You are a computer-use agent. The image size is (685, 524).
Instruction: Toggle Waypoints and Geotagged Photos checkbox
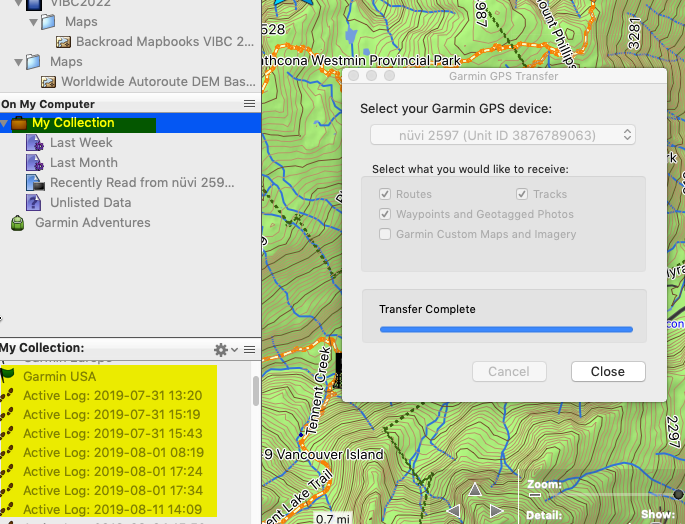pos(385,214)
